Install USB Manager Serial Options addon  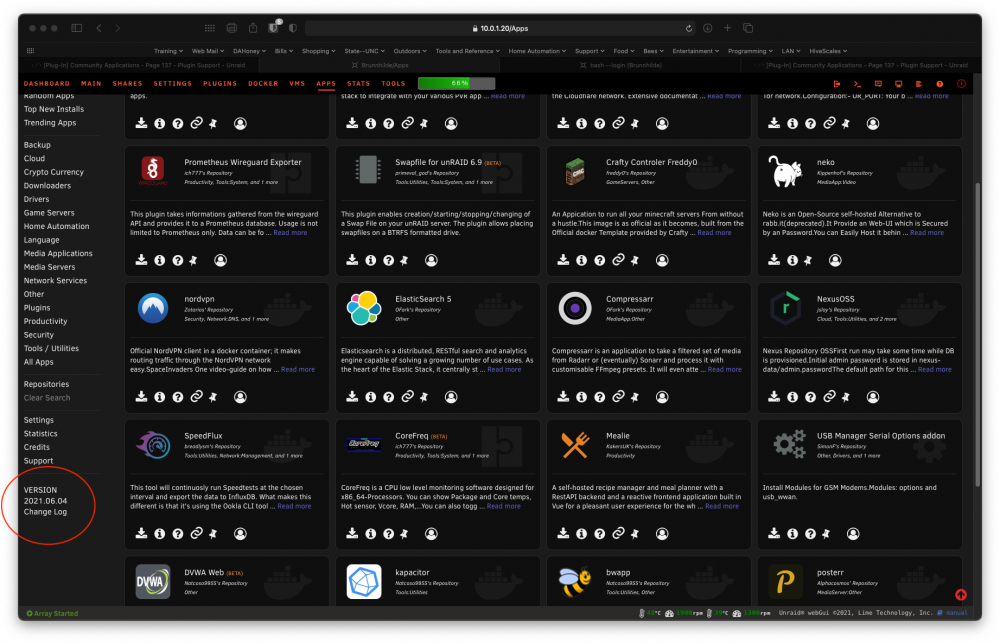(774, 533)
